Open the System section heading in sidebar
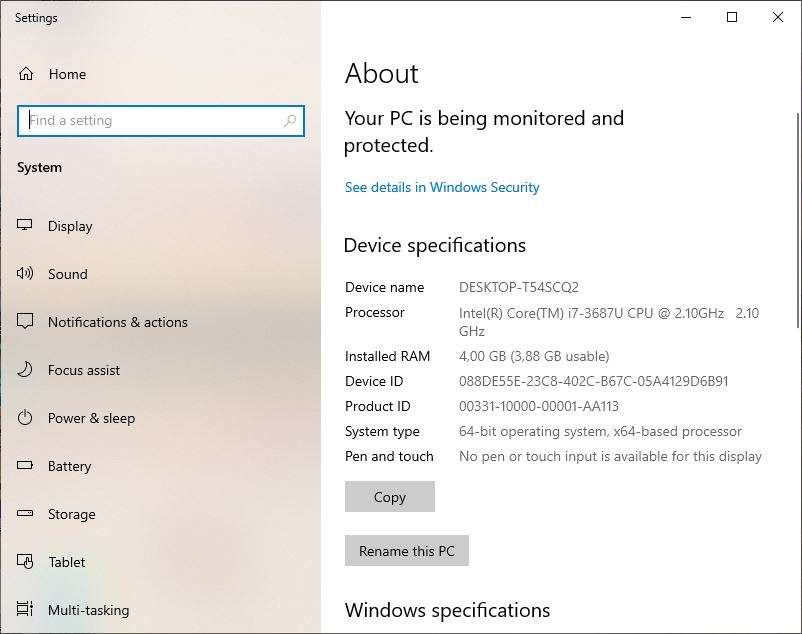This screenshot has width=802, height=634. tap(39, 167)
